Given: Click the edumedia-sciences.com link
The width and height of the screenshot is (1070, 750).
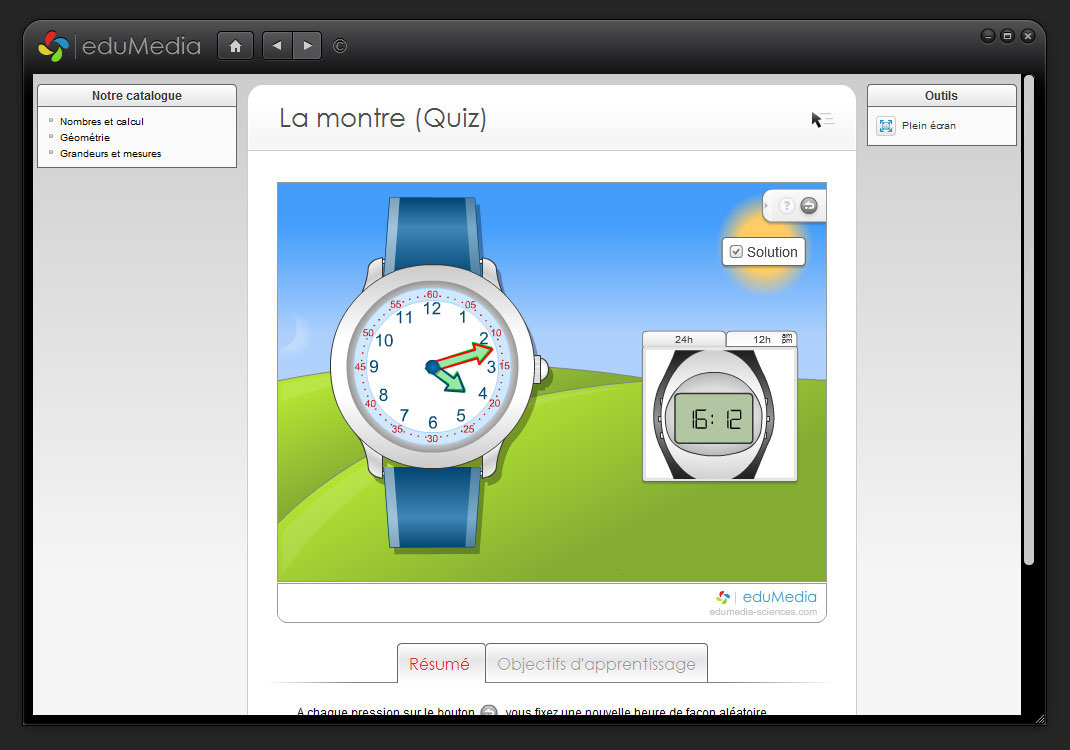Looking at the screenshot, I should (763, 612).
